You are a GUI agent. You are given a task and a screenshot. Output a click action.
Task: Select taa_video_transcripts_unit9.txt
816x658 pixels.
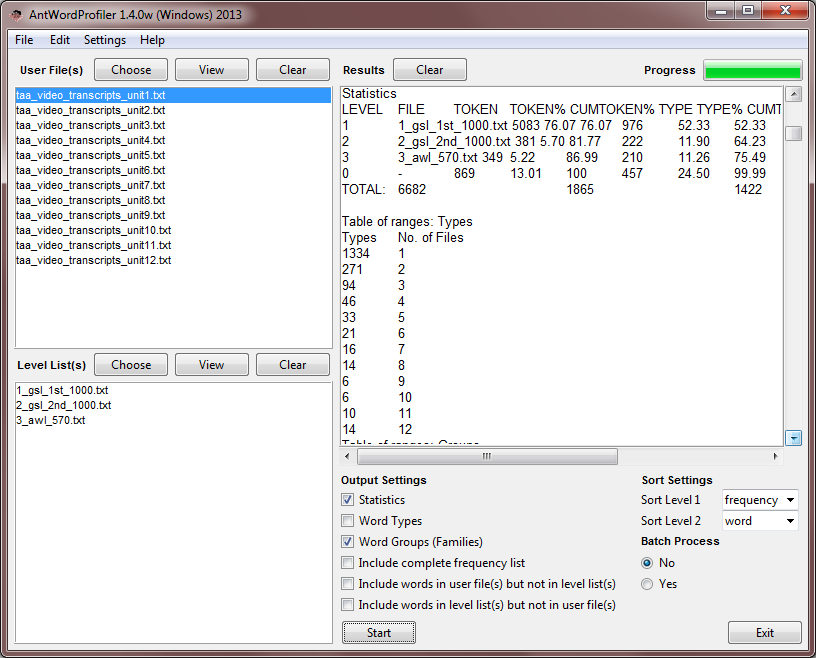click(173, 215)
